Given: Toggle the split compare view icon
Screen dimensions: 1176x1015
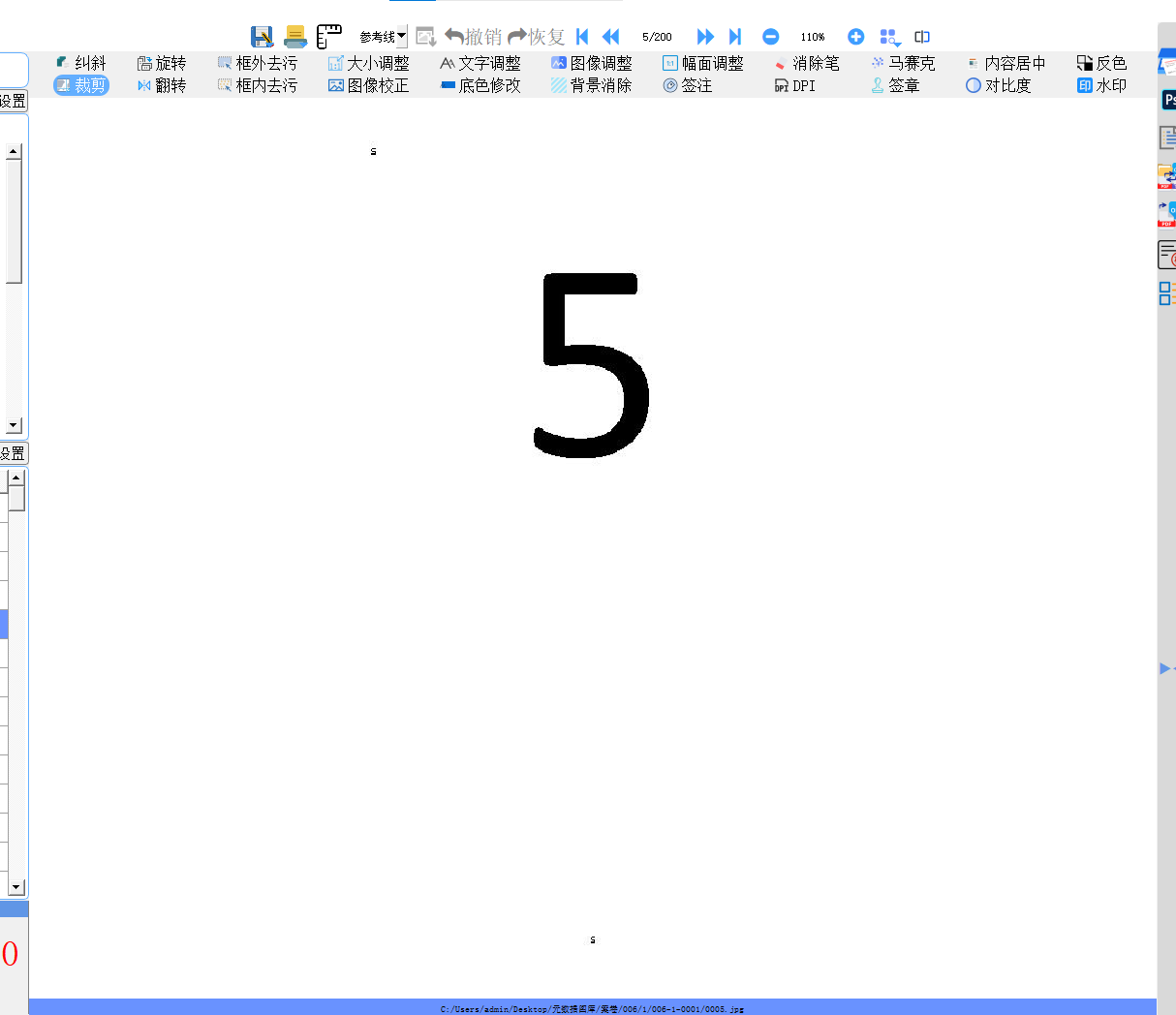Looking at the screenshot, I should point(922,37).
